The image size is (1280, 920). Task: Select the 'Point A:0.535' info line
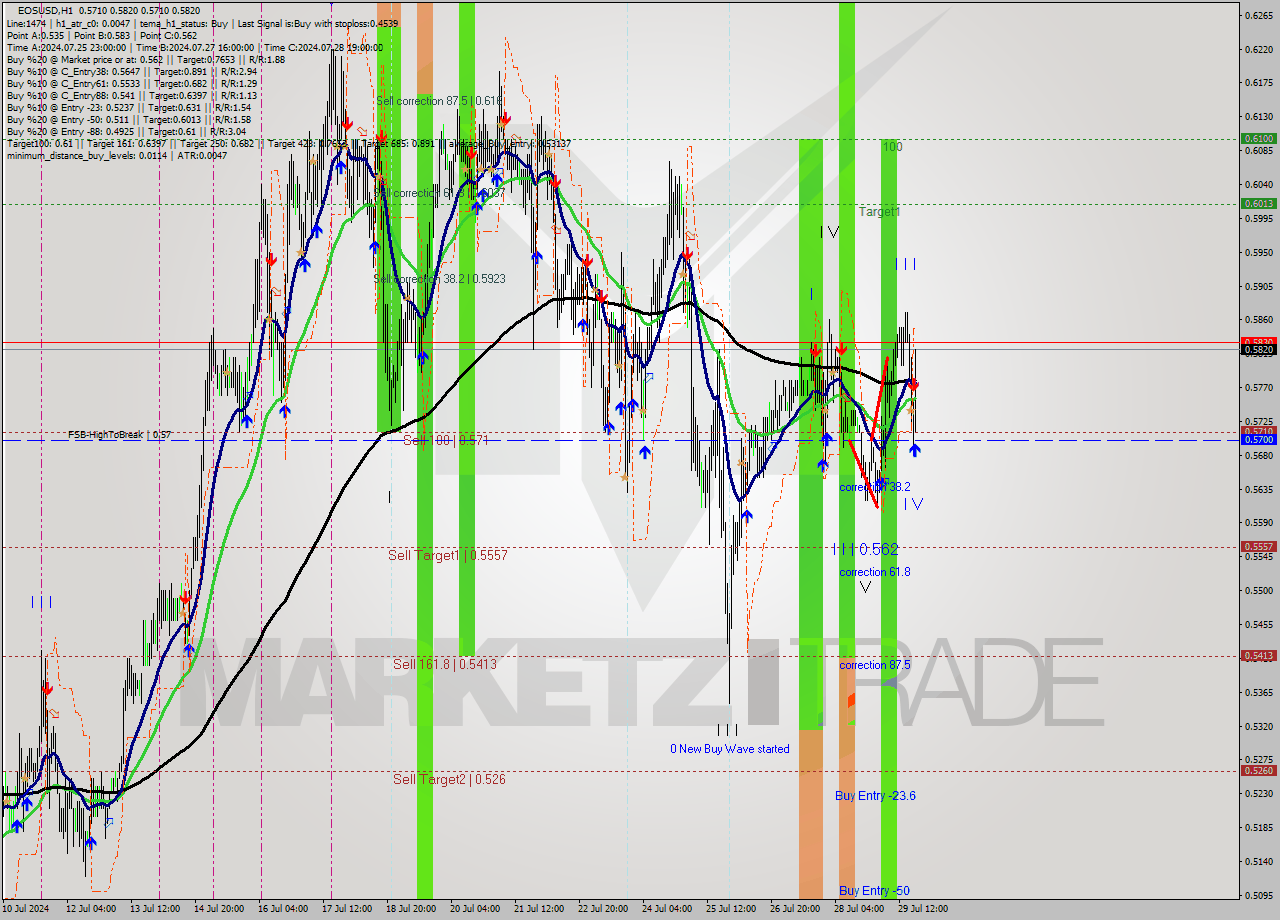(x=100, y=34)
